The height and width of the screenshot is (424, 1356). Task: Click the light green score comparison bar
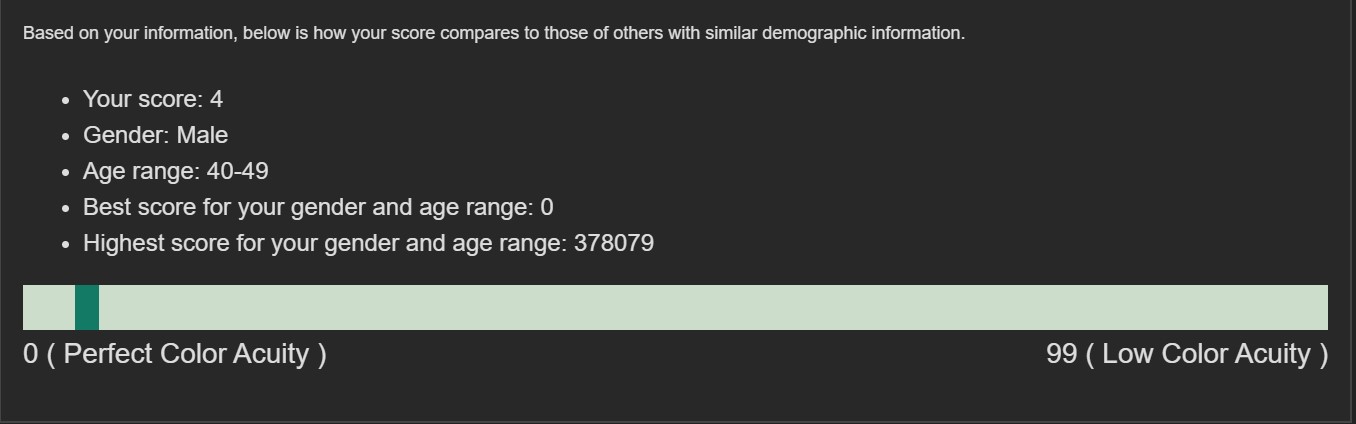[675, 307]
